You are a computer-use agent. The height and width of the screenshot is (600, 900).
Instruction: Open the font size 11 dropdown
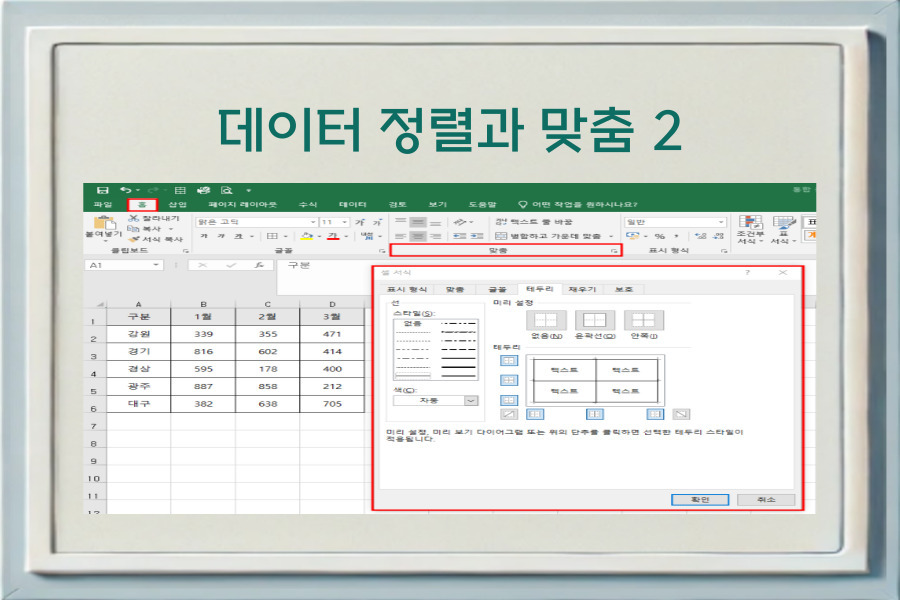coord(345,222)
